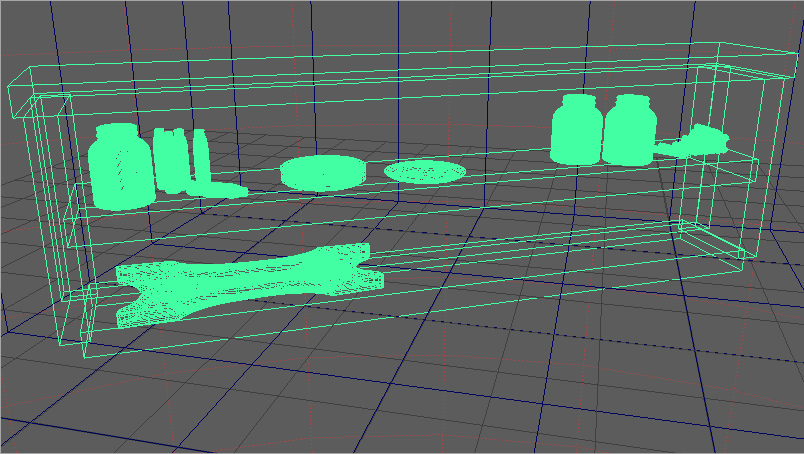Select the right jar of the right pair

[628, 134]
